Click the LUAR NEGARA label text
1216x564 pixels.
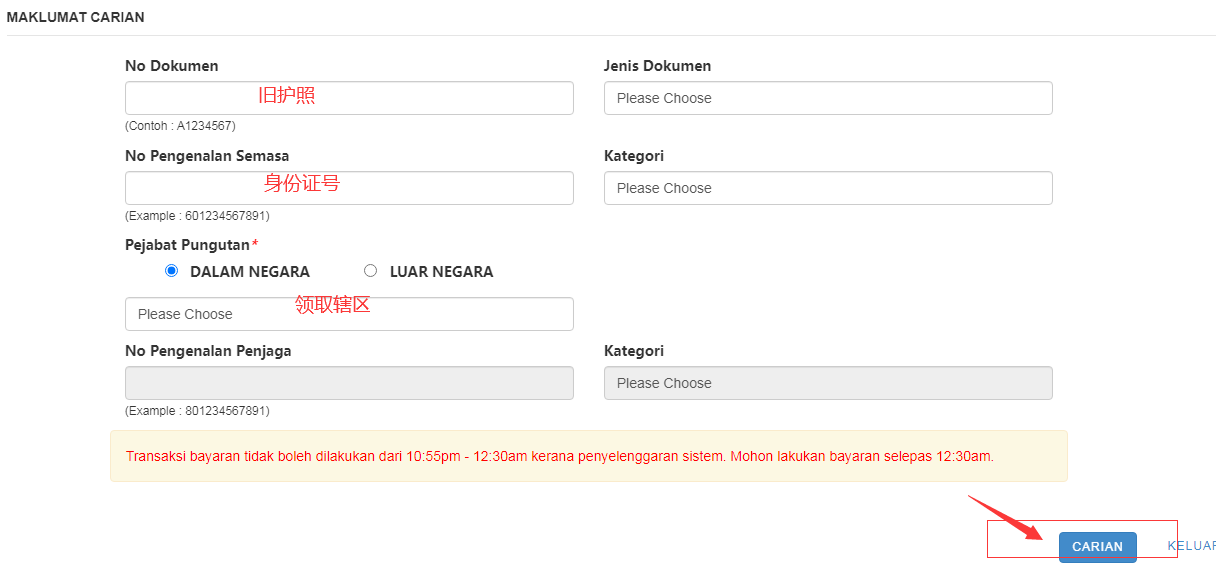441,272
